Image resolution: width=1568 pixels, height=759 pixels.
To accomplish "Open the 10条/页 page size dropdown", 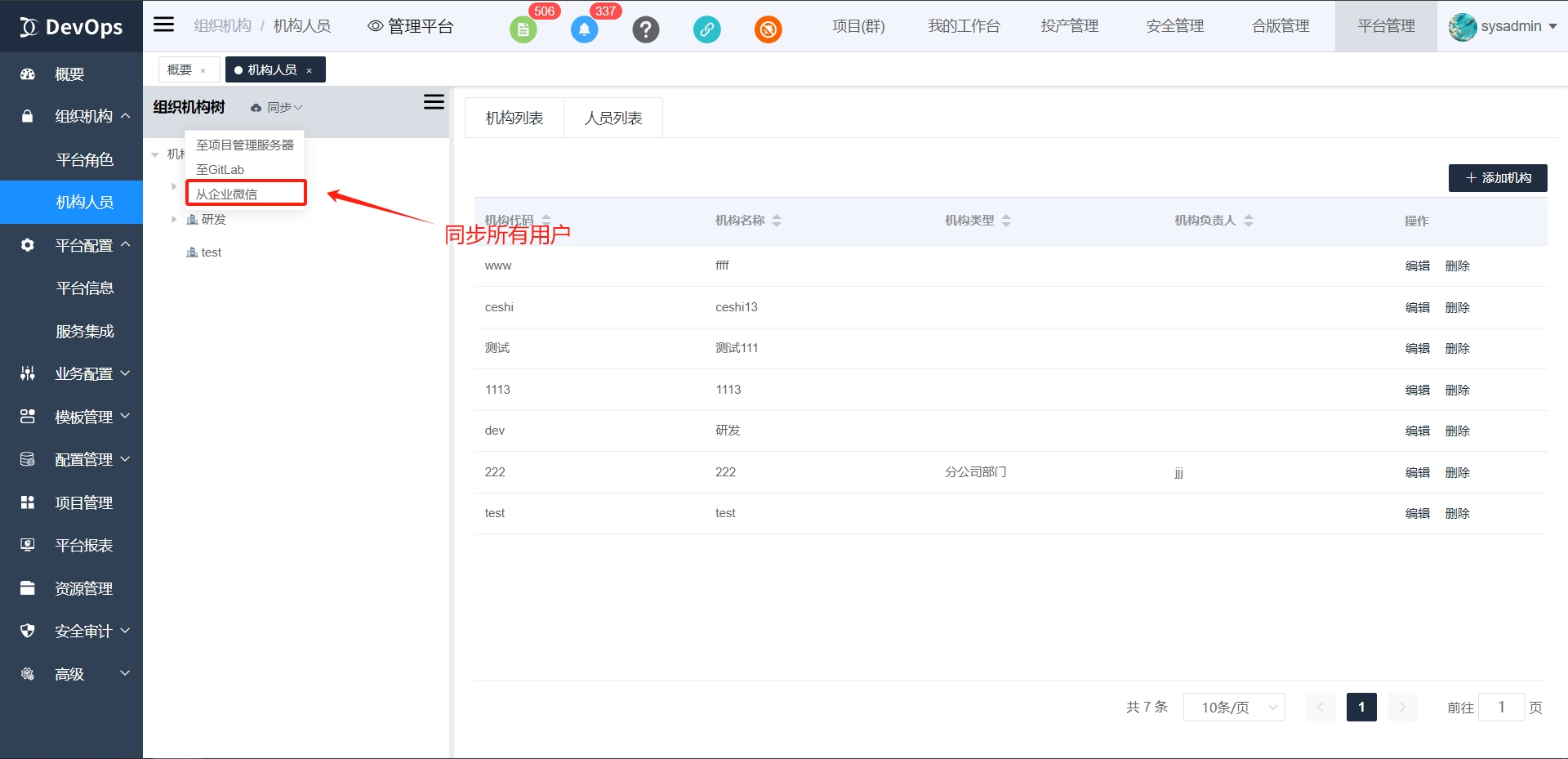I will [1234, 708].
